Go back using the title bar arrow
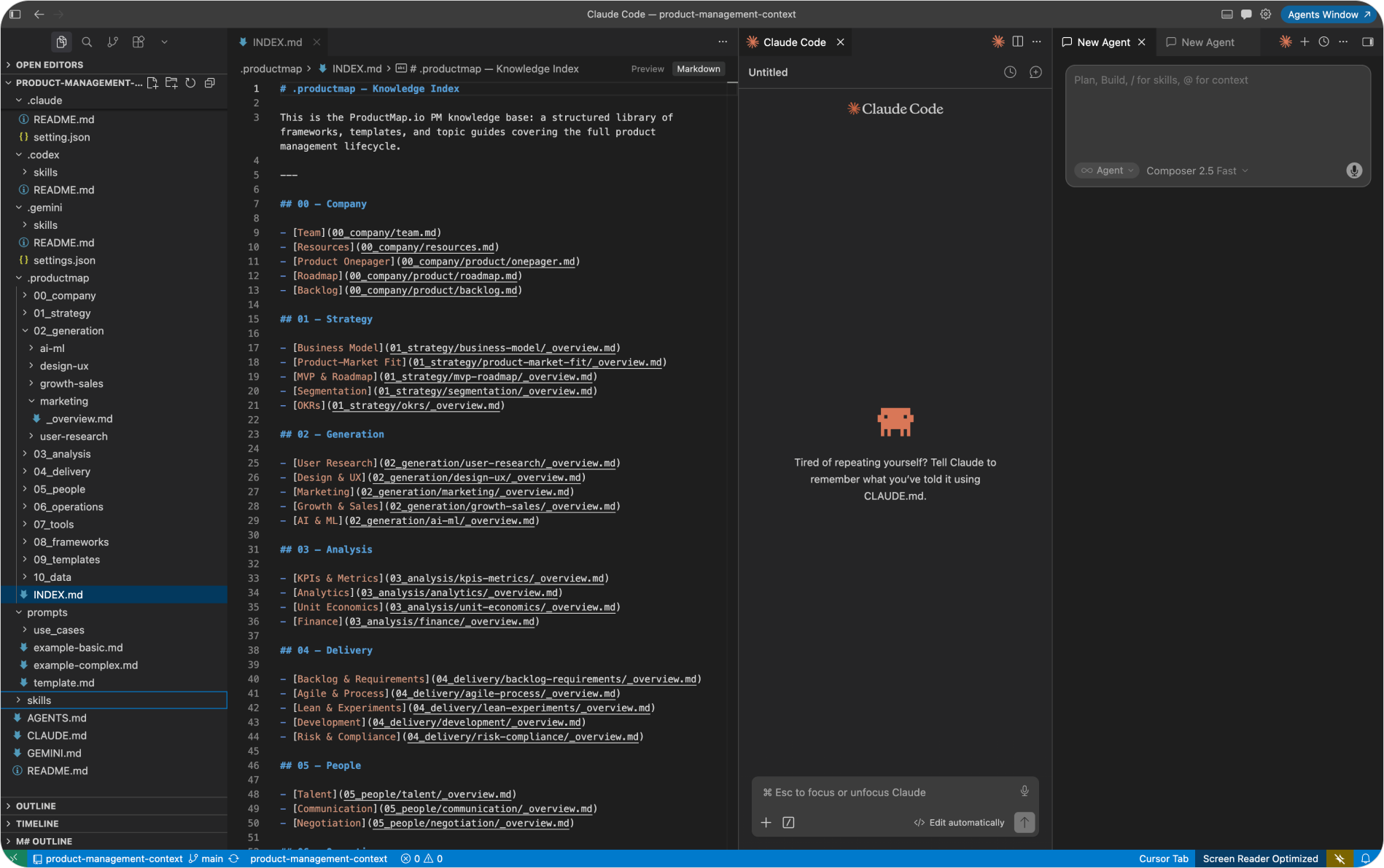This screenshot has height=868, width=1384. click(x=39, y=14)
